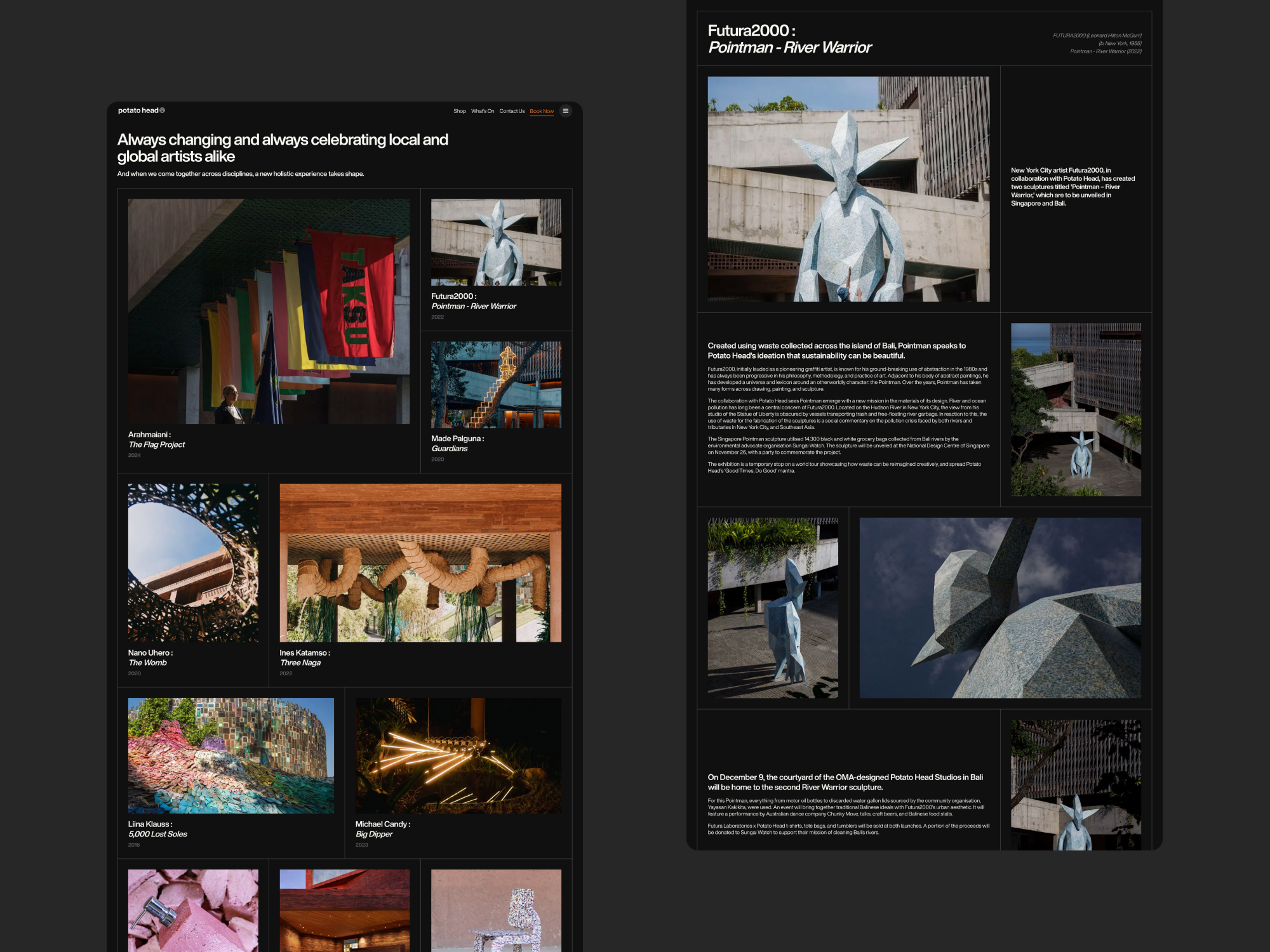Viewport: 1270px width, 952px height.
Task: Click the Book Now link
Action: pos(542,111)
